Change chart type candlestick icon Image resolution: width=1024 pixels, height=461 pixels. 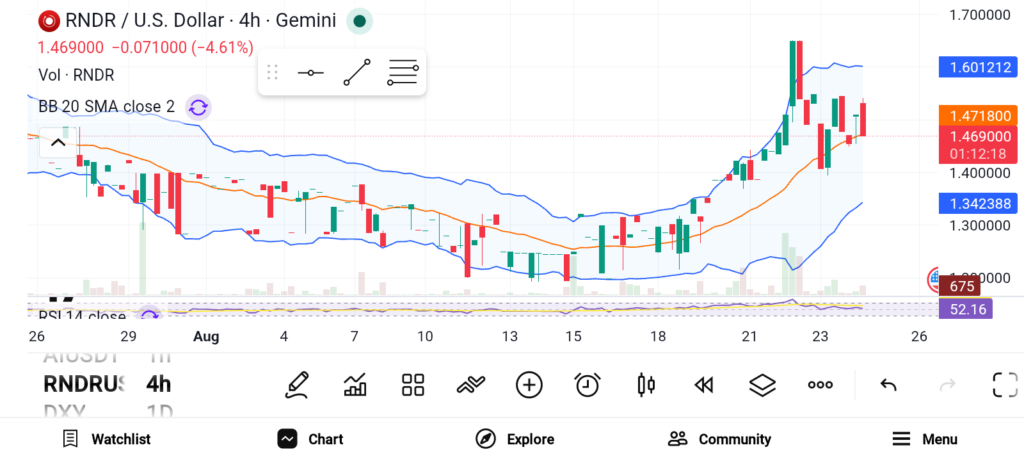click(x=646, y=385)
